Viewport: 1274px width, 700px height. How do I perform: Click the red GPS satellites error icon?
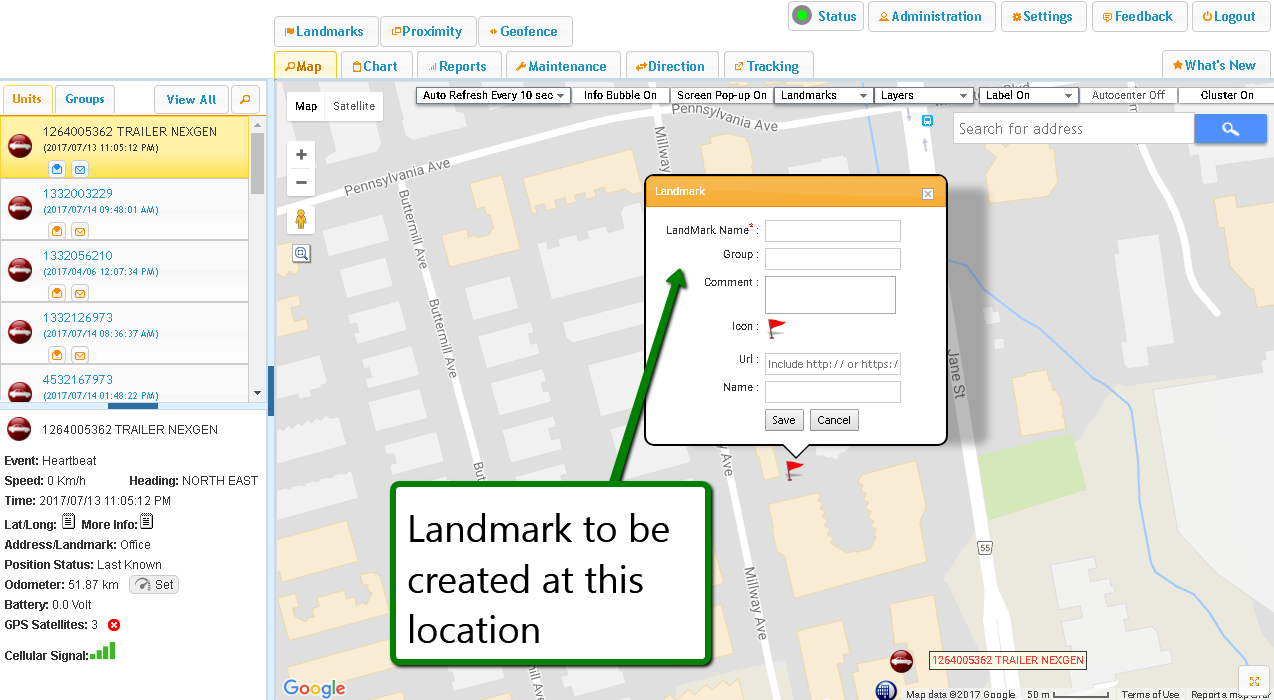(114, 625)
